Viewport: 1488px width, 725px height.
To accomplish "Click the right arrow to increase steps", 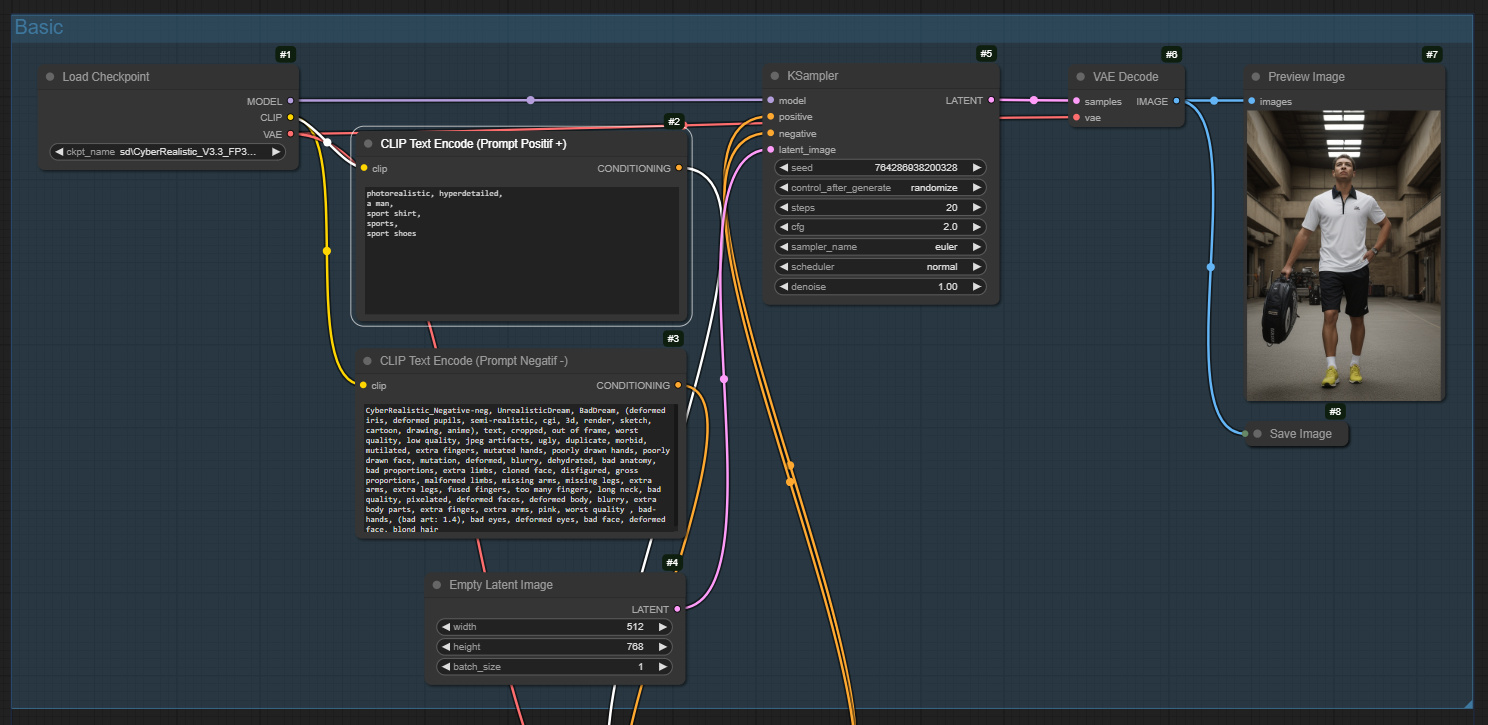I will tap(978, 207).
